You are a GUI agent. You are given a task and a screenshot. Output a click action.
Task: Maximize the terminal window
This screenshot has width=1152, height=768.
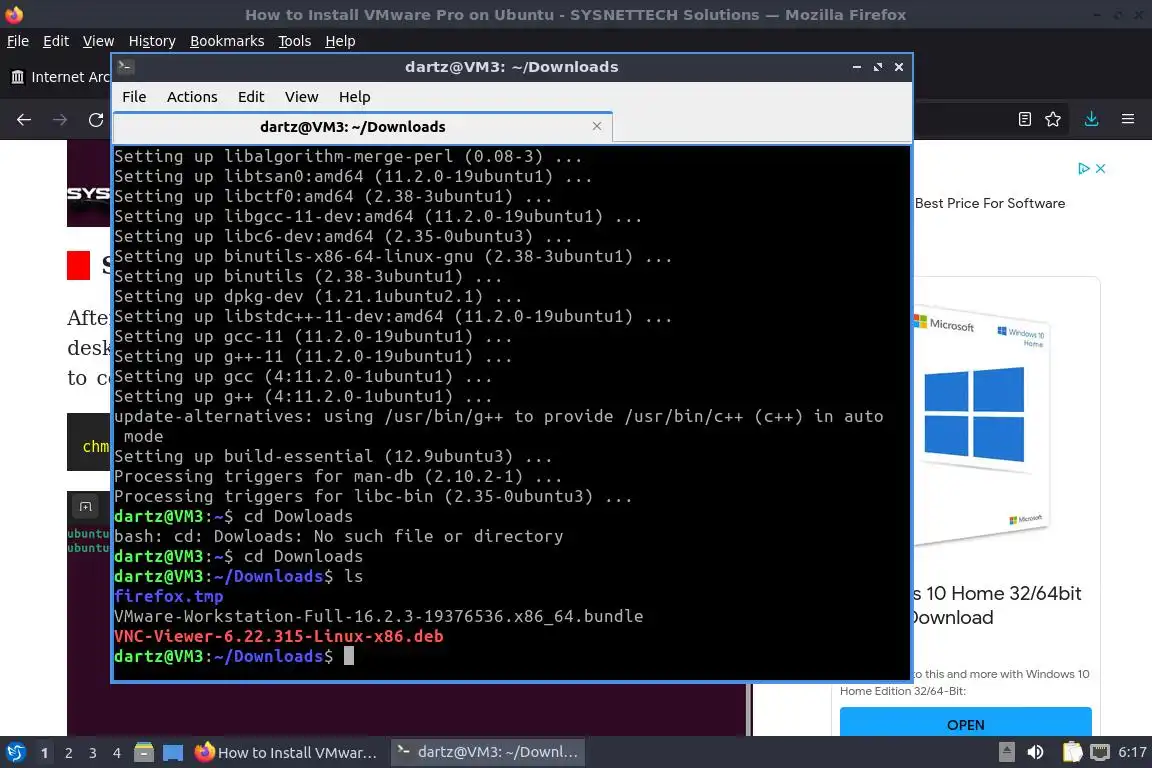click(x=878, y=67)
